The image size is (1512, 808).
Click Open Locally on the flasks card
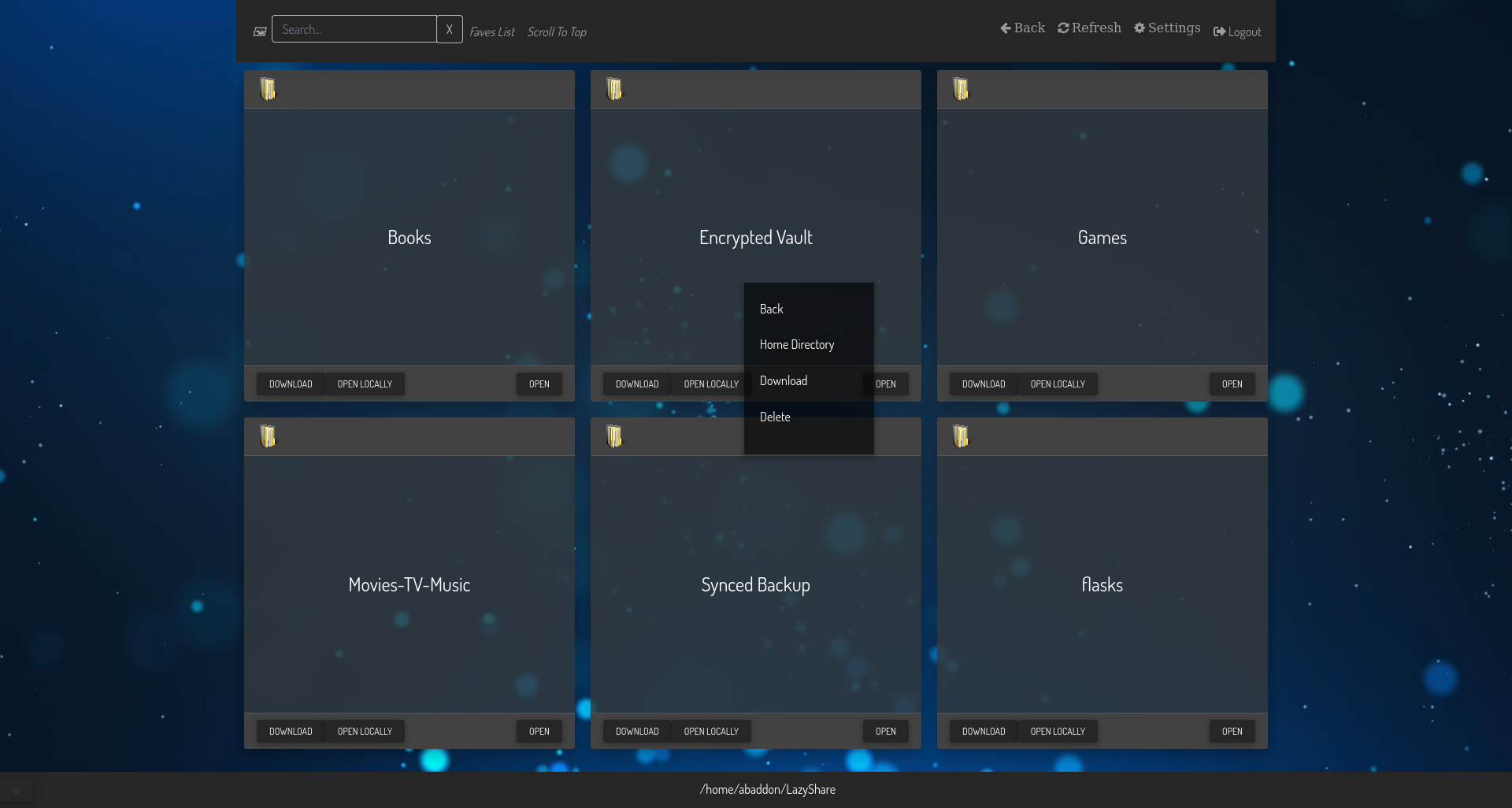pos(1058,732)
